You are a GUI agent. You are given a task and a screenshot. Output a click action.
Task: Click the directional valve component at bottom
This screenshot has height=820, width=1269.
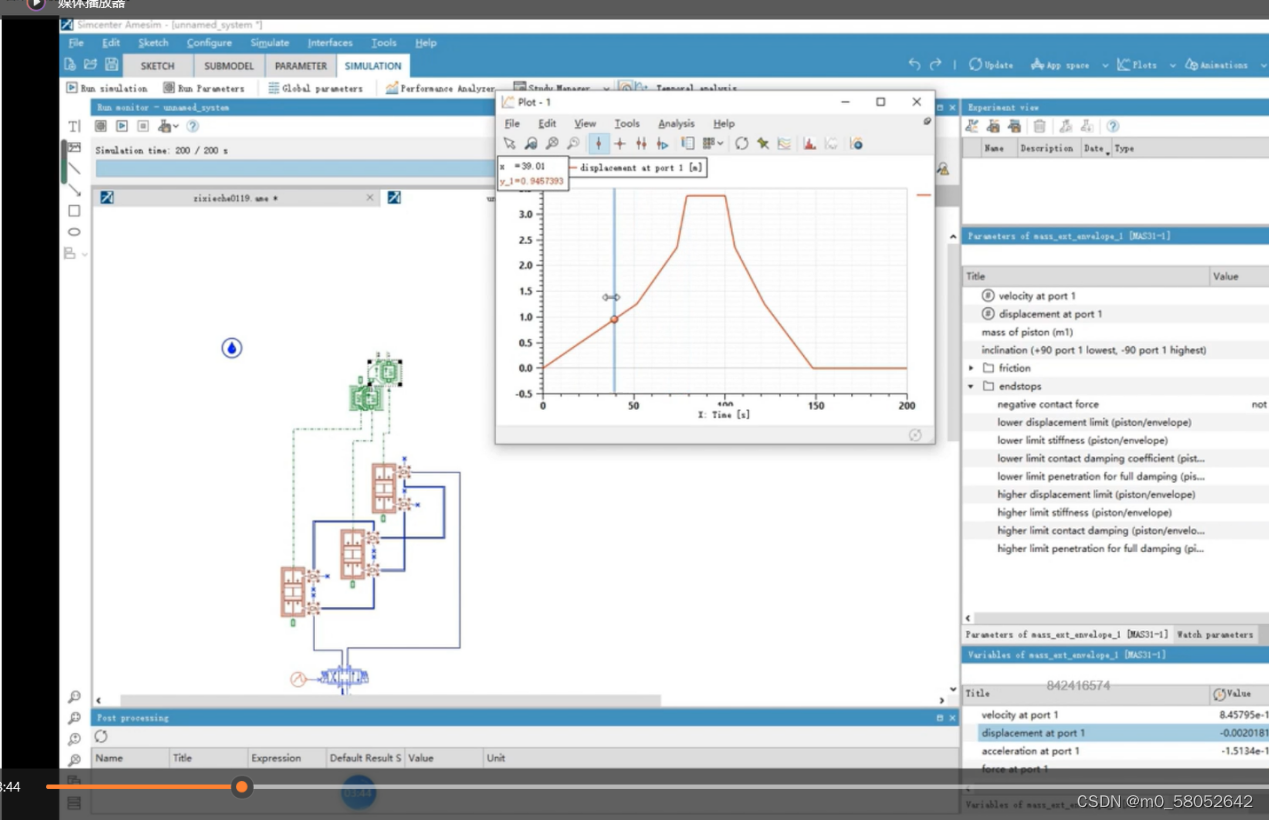pos(343,677)
